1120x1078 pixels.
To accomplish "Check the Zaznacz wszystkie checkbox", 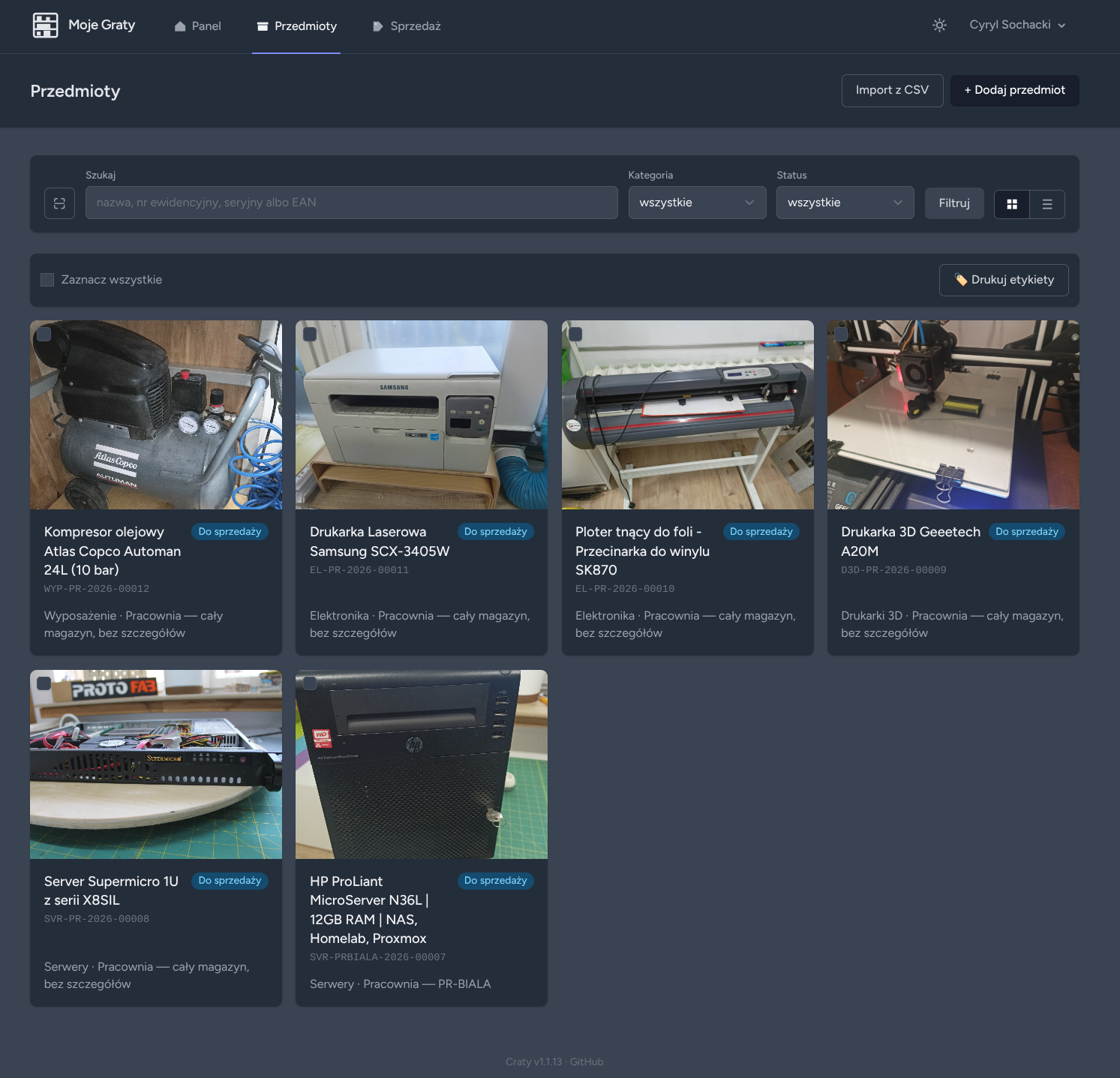I will click(x=47, y=280).
